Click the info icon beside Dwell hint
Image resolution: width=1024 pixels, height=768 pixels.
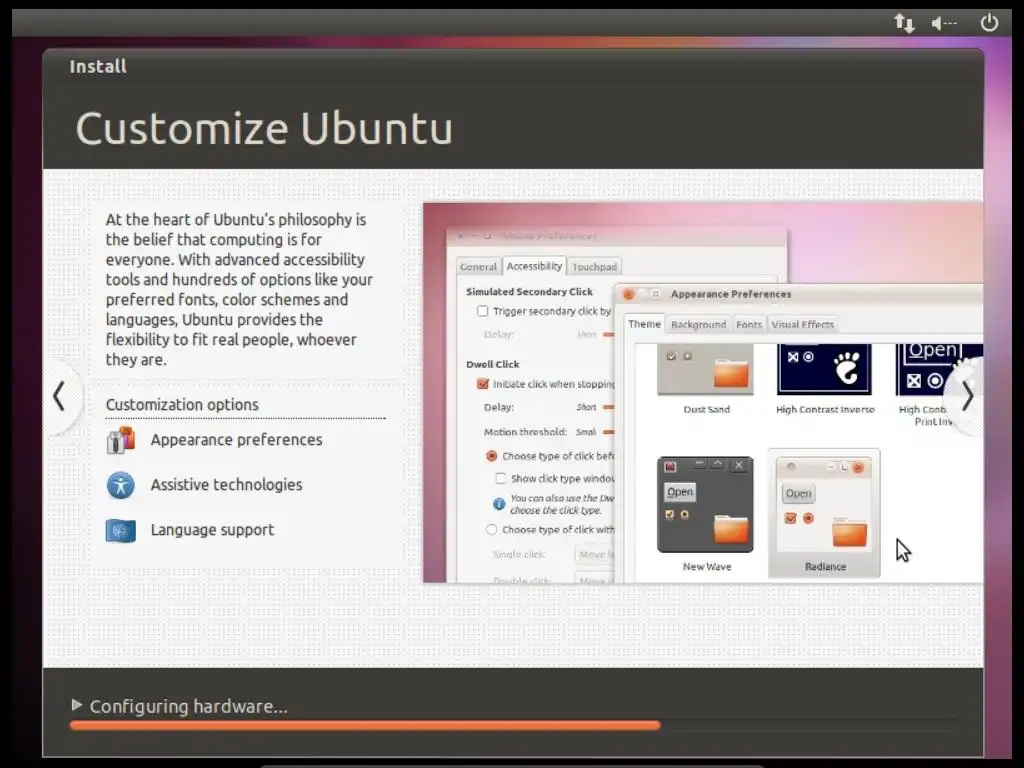pos(499,504)
